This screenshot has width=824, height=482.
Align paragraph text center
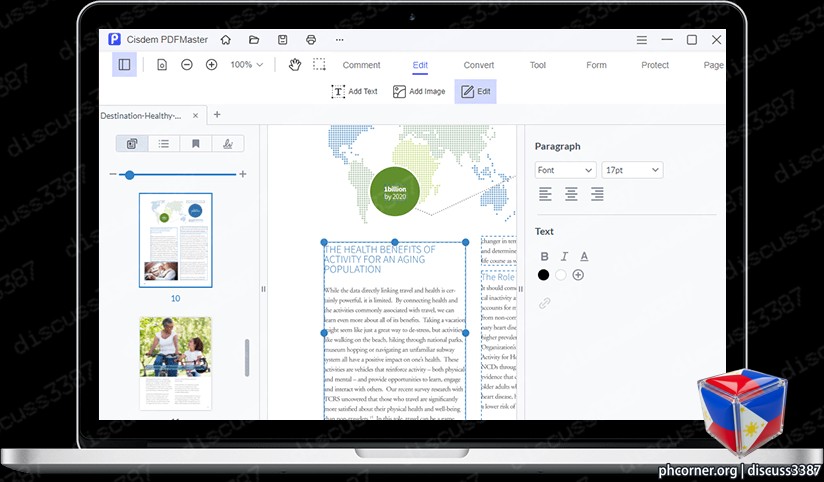pos(571,194)
